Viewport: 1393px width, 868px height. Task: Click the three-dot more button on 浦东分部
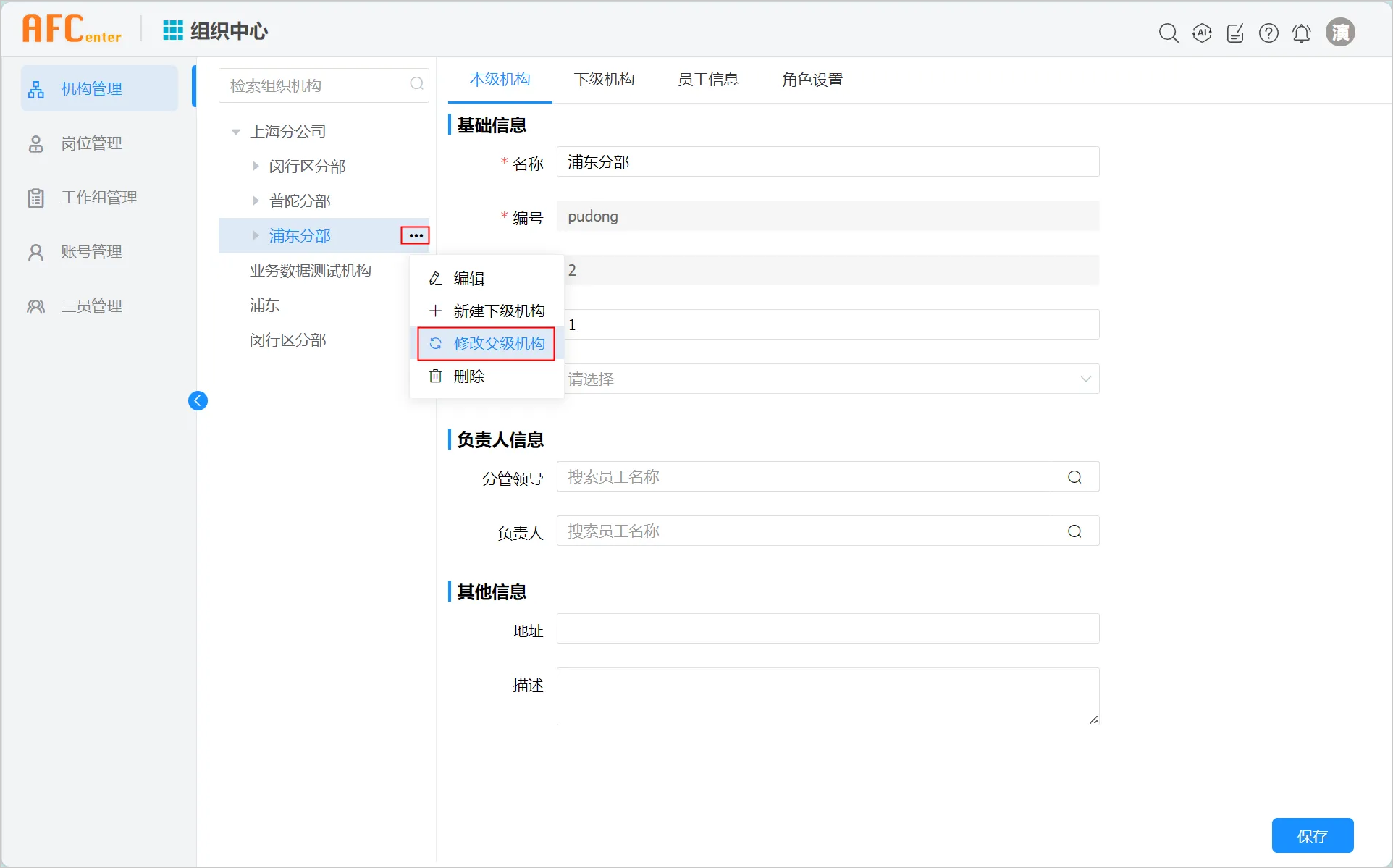click(x=416, y=235)
